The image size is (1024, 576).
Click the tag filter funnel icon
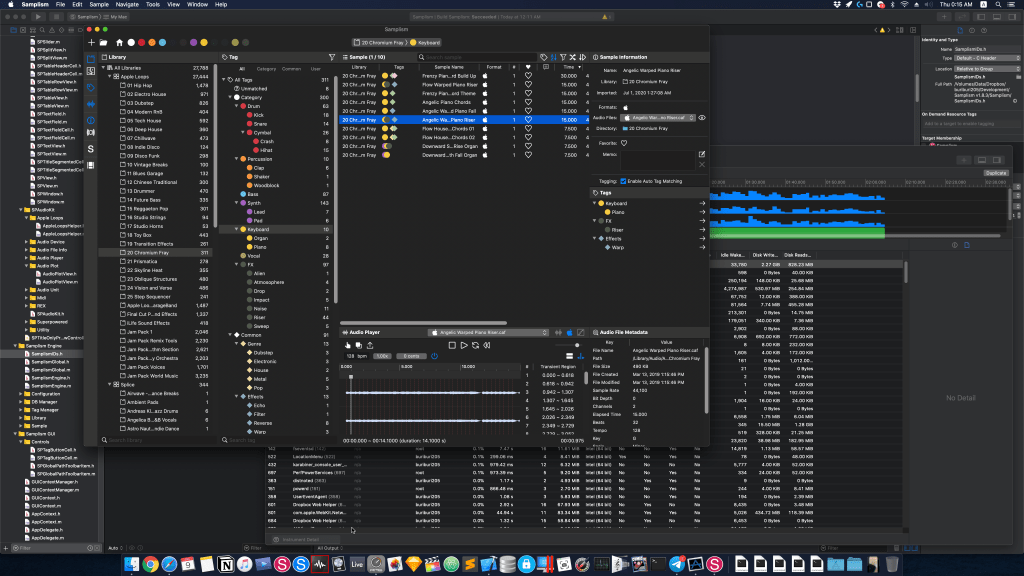click(332, 57)
